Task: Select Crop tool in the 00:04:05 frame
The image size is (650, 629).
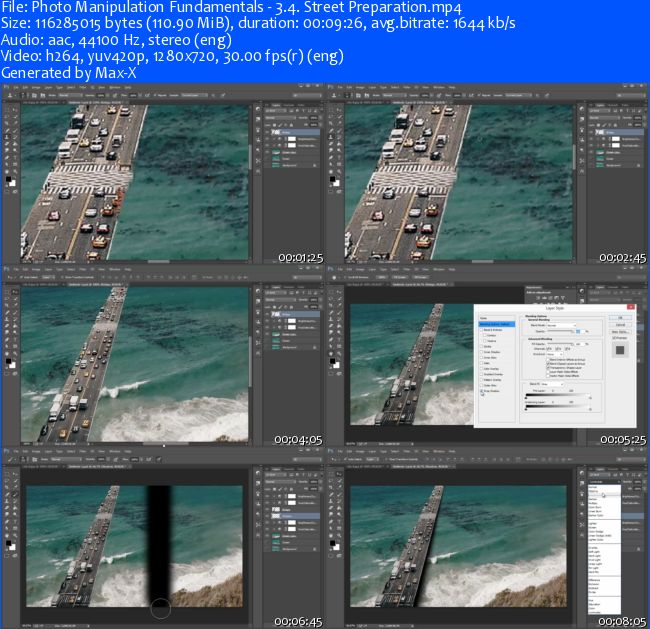Action: coord(7,305)
